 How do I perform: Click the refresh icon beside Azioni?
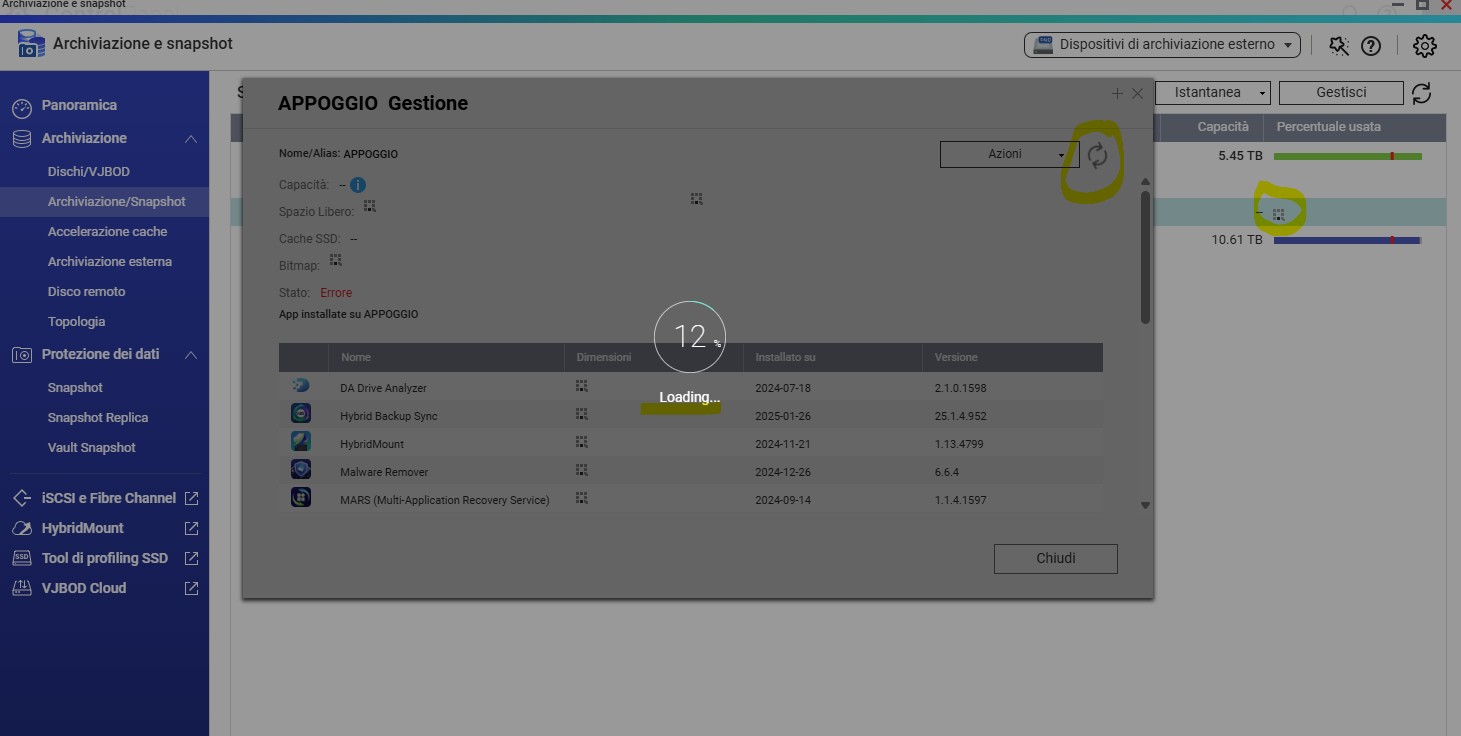[x=1097, y=155]
